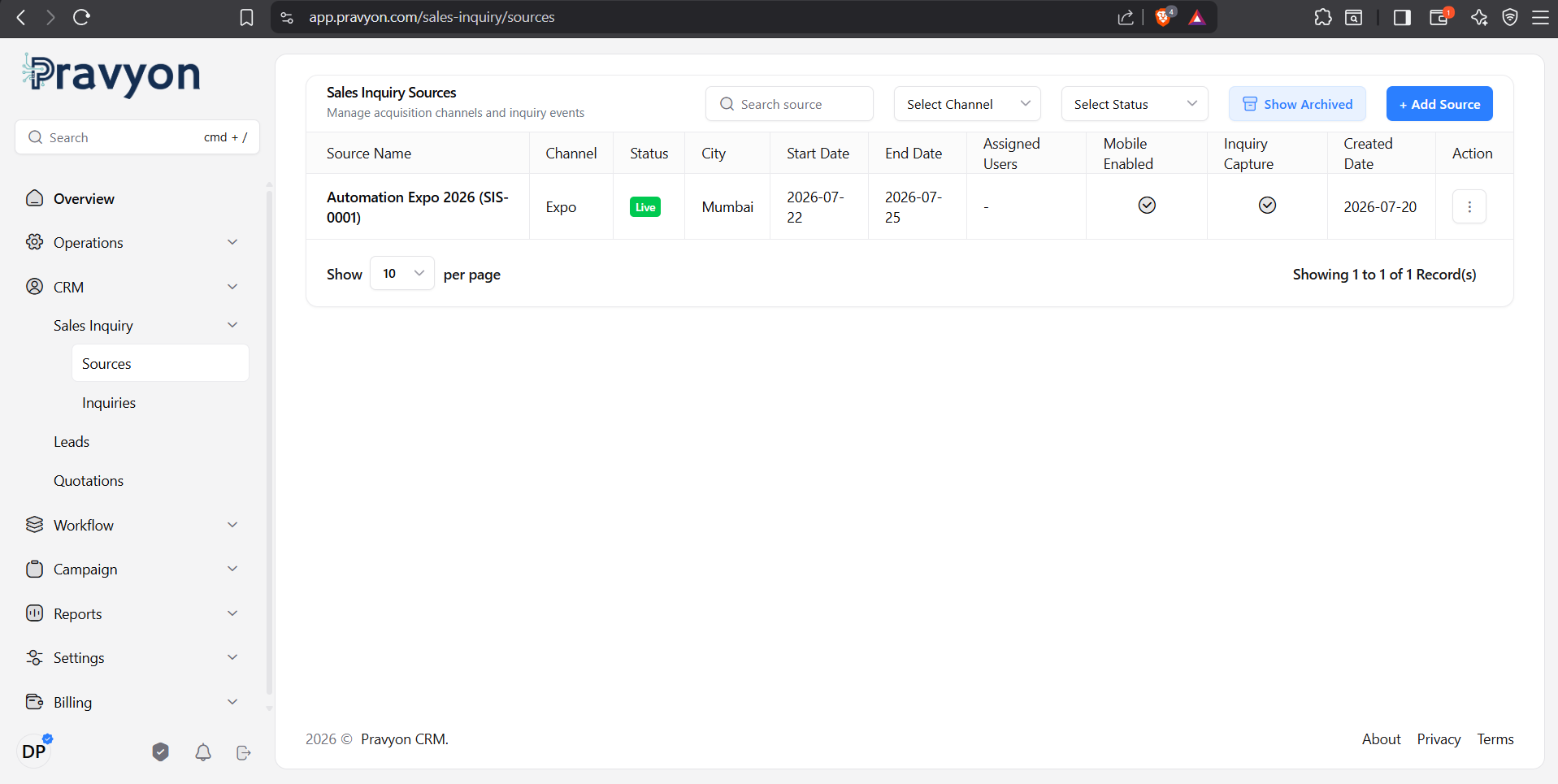
Task: Open Leads in sidebar
Action: (x=72, y=441)
